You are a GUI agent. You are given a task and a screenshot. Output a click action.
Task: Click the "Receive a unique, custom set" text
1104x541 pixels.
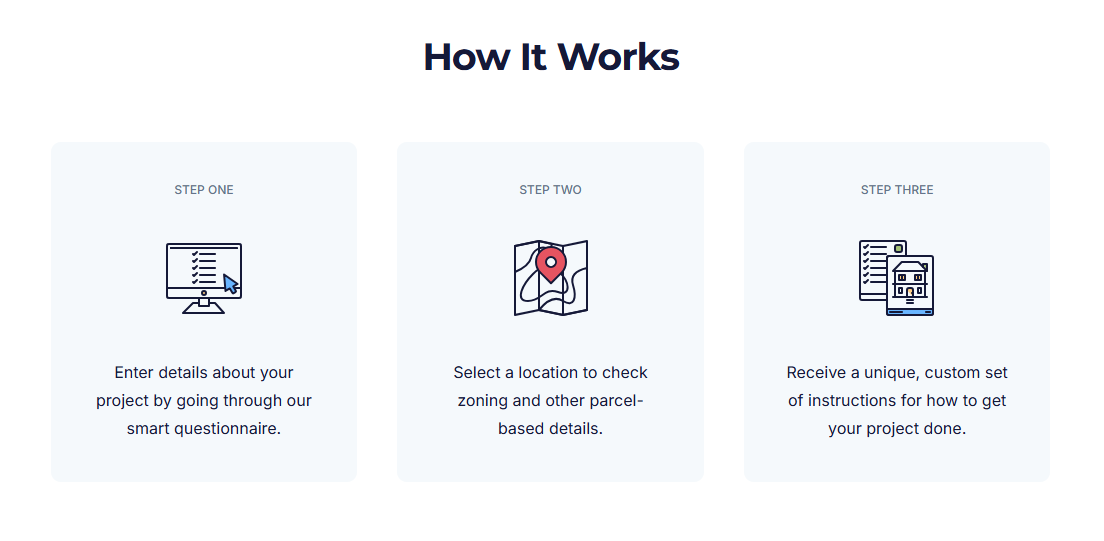click(897, 373)
